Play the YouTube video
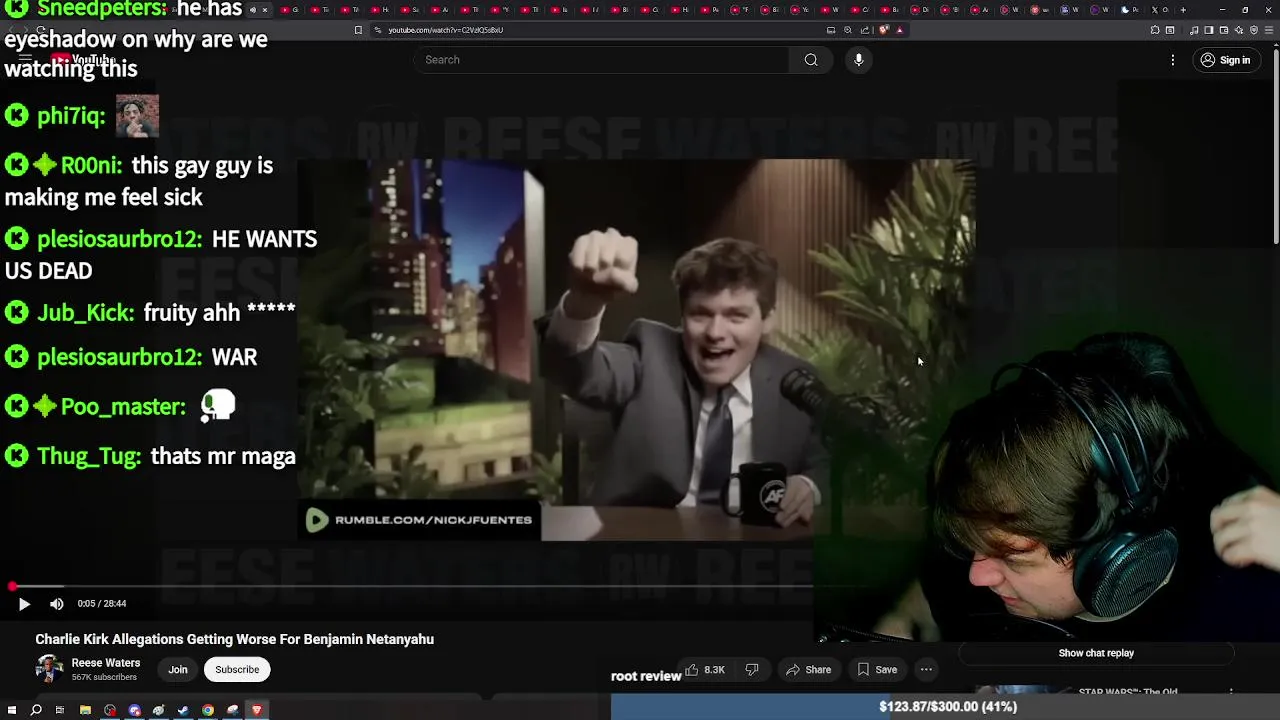Viewport: 1280px width, 720px height. pos(24,604)
